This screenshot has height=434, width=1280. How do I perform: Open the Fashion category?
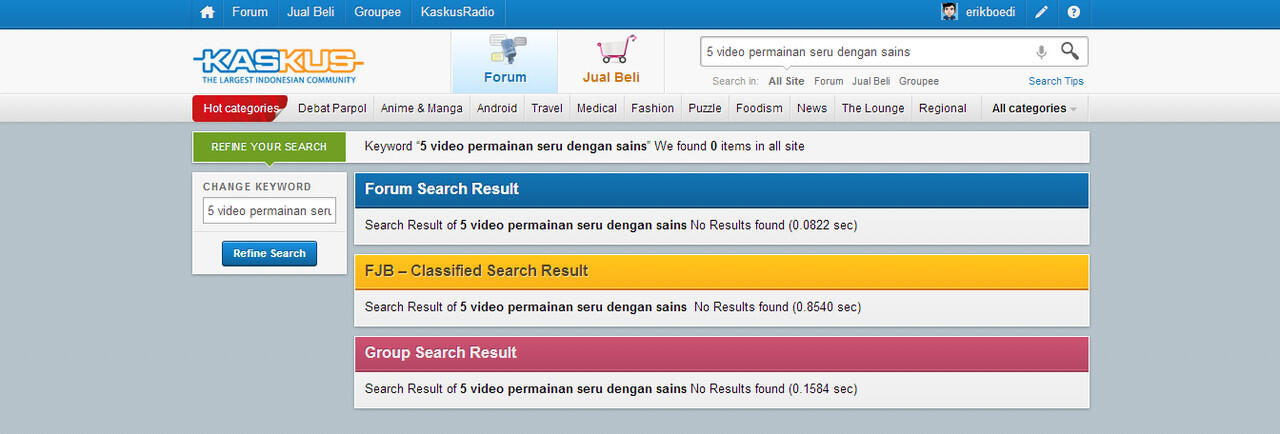click(652, 108)
